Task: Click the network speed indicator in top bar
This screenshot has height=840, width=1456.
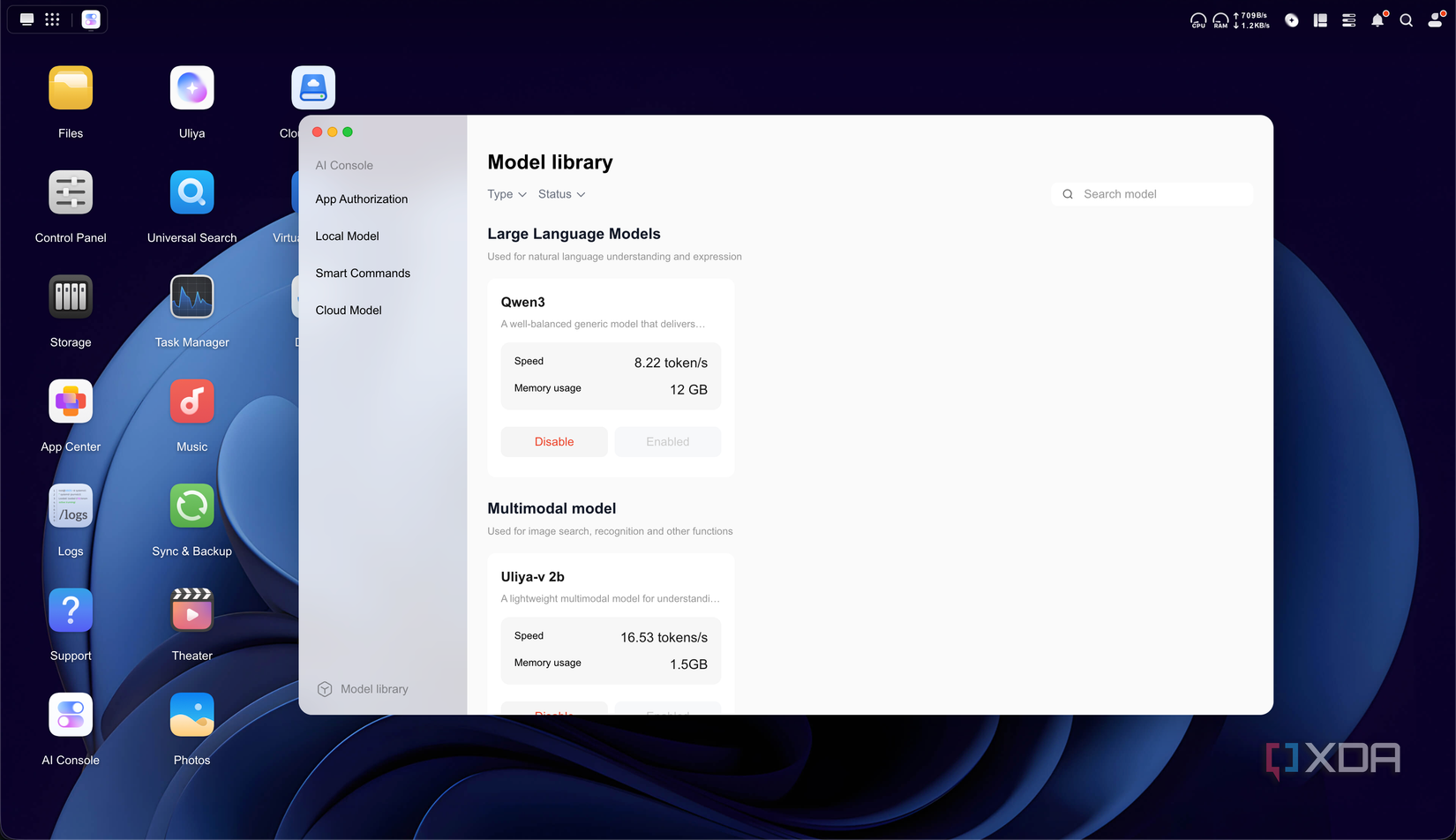Action: [1251, 20]
